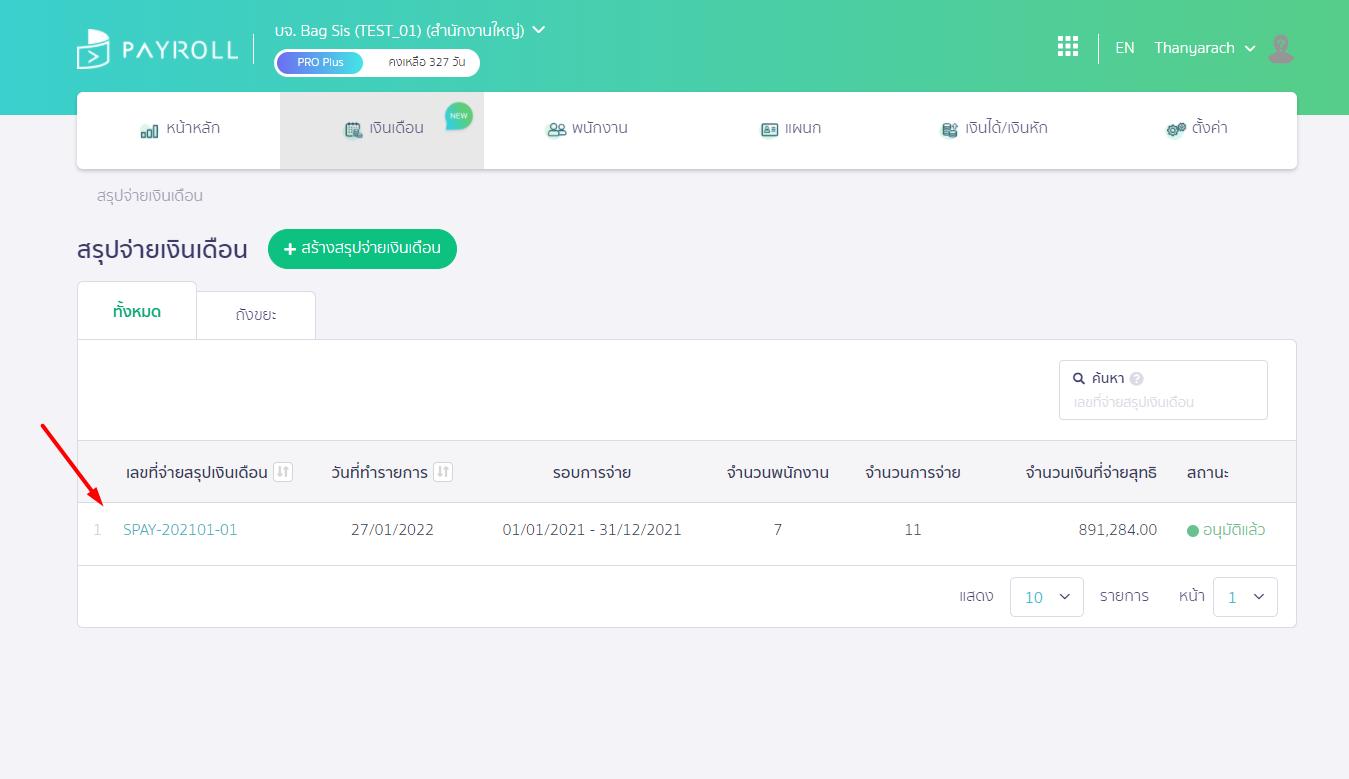The width and height of the screenshot is (1349, 779).
Task: Click the income/deduction tab icon
Action: (x=950, y=130)
